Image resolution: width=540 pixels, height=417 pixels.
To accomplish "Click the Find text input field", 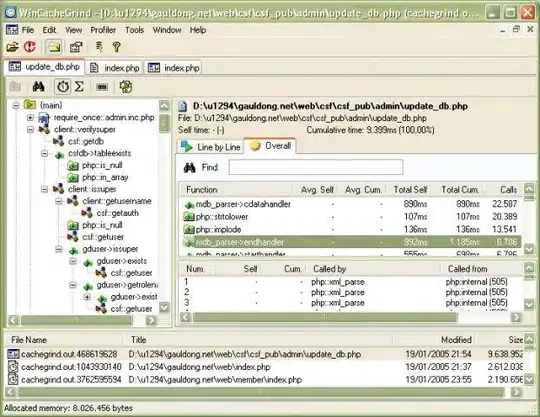I will [315, 167].
